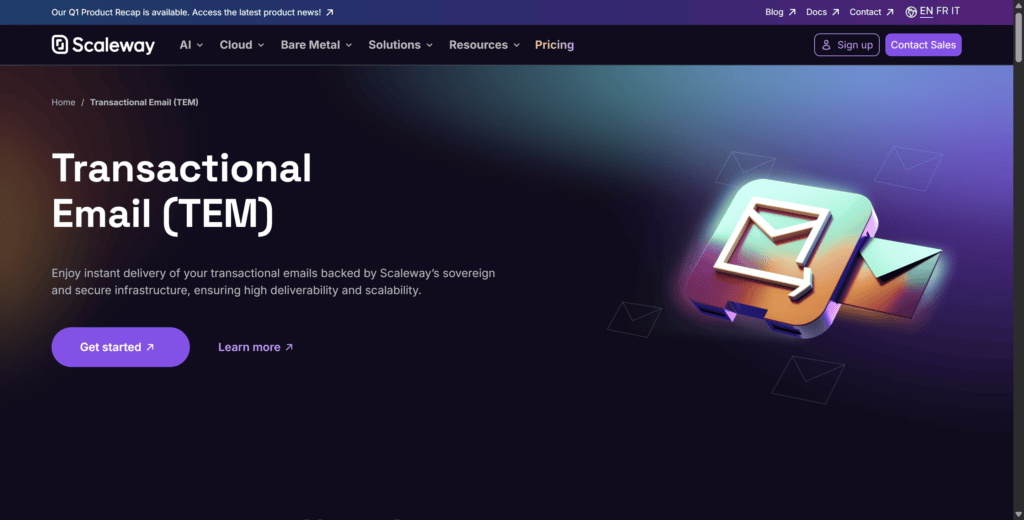
Task: Follow the Learn more link
Action: tap(255, 347)
